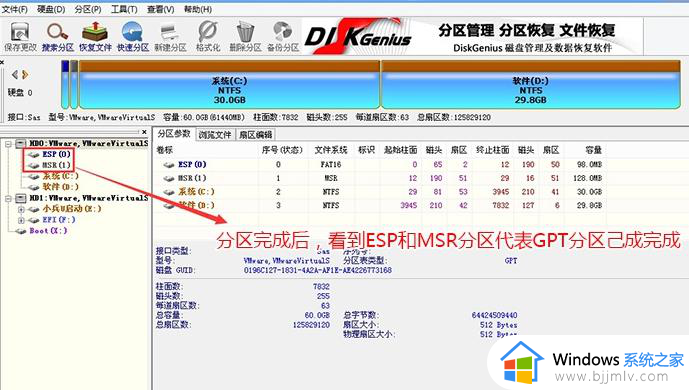Choose the 格式化 format toolbar icon
689x390 pixels.
pos(208,36)
